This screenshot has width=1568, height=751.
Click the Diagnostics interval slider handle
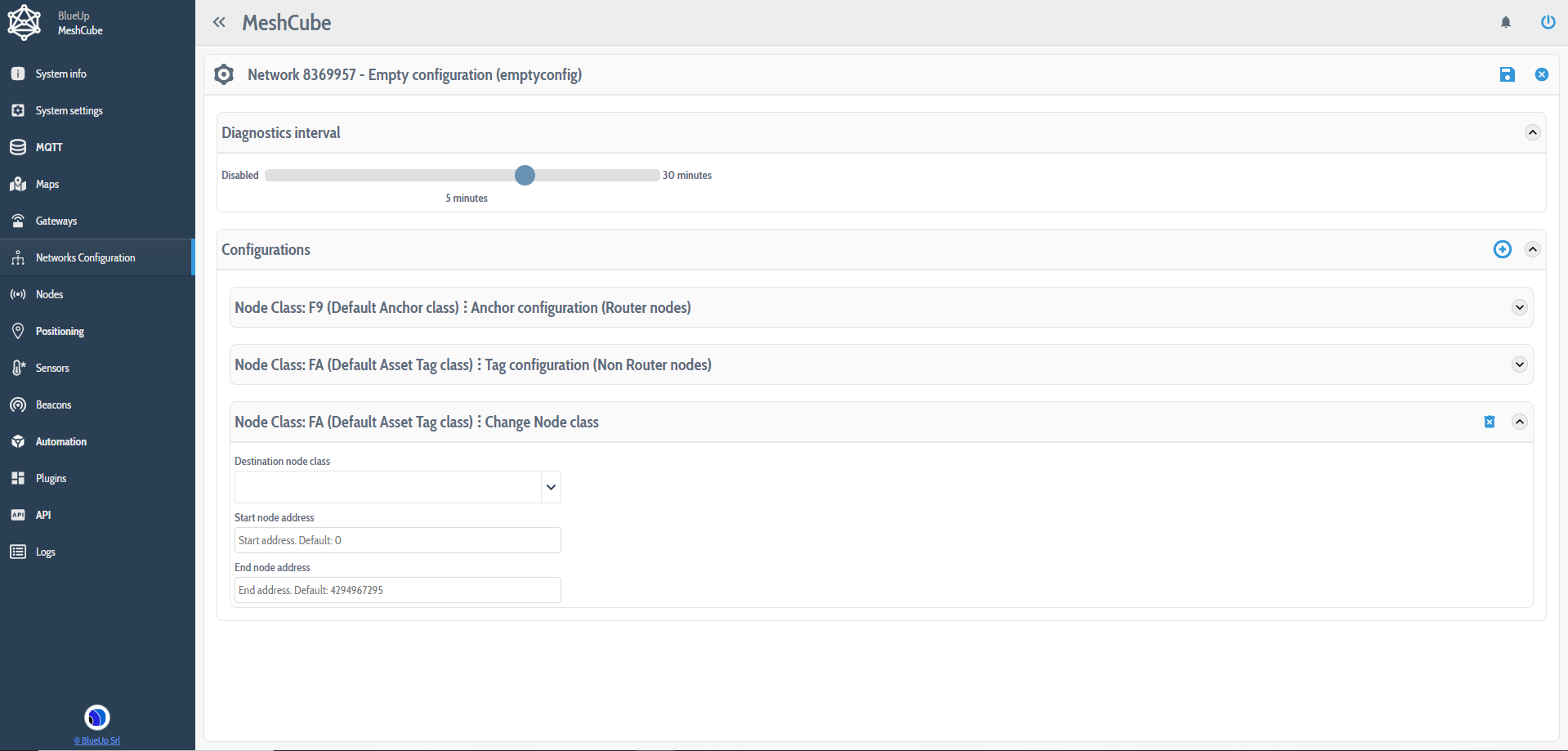[x=525, y=175]
